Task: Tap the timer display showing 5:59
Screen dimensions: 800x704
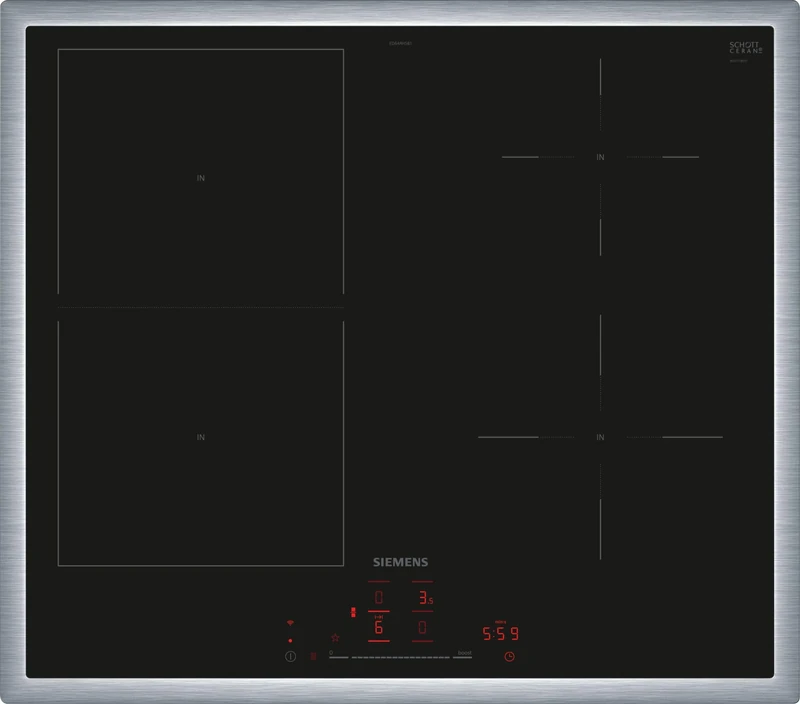Action: [x=501, y=632]
